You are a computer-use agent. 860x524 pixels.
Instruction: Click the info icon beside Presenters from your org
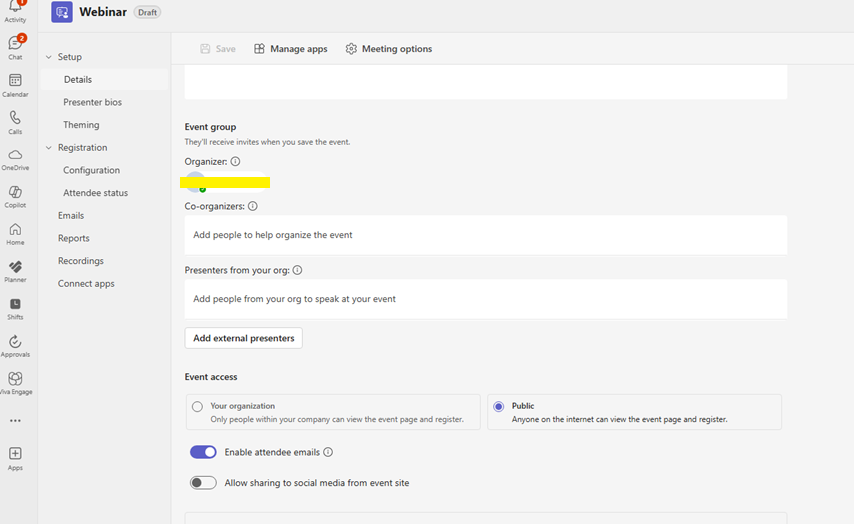pyautogui.click(x=297, y=270)
